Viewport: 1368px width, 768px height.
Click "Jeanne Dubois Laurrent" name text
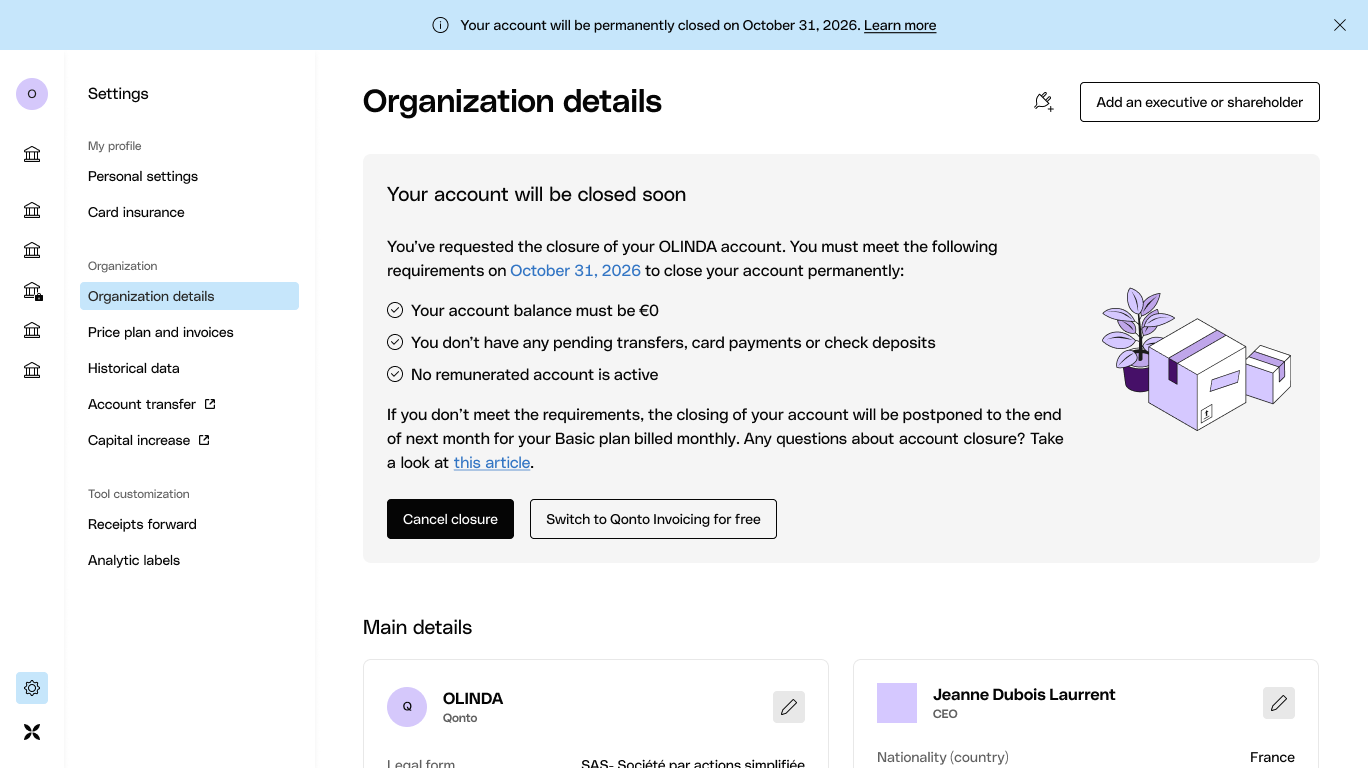click(x=1024, y=694)
